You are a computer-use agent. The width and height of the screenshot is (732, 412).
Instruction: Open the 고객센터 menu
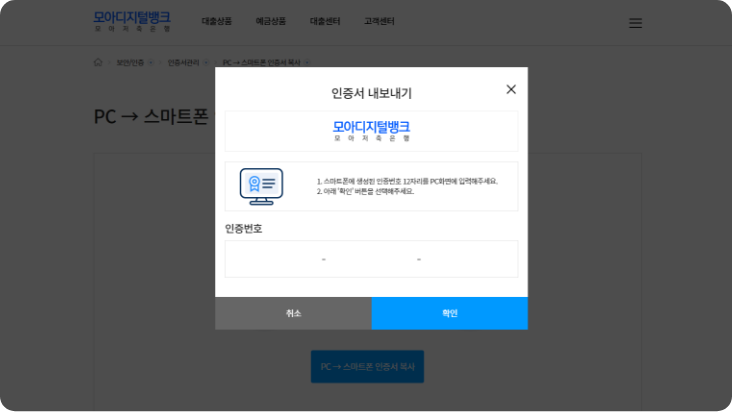tap(379, 21)
